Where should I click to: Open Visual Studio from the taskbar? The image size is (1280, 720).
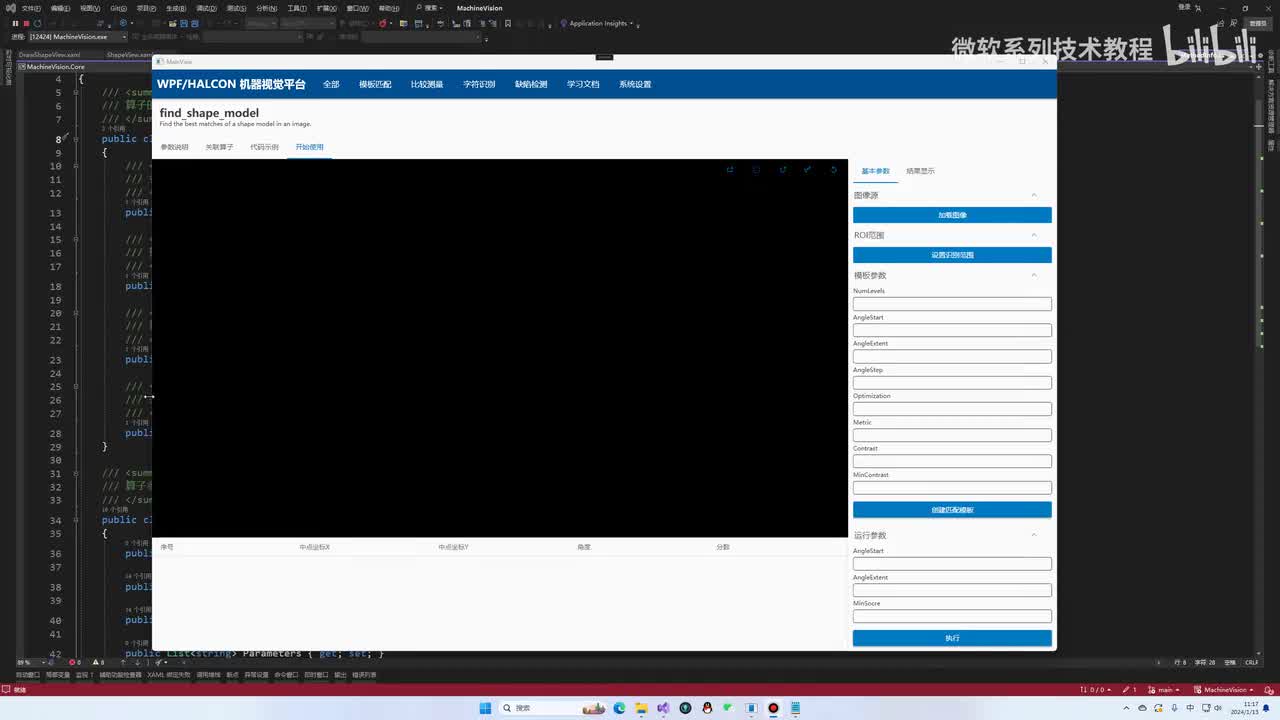coord(663,708)
